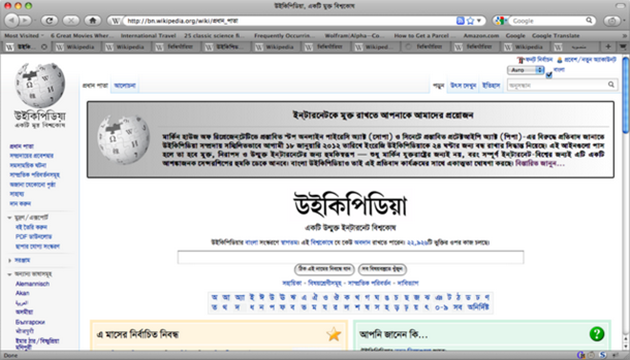630x360 pixels.
Task: Click the magnifier in the Google search box
Action: pos(589,20)
